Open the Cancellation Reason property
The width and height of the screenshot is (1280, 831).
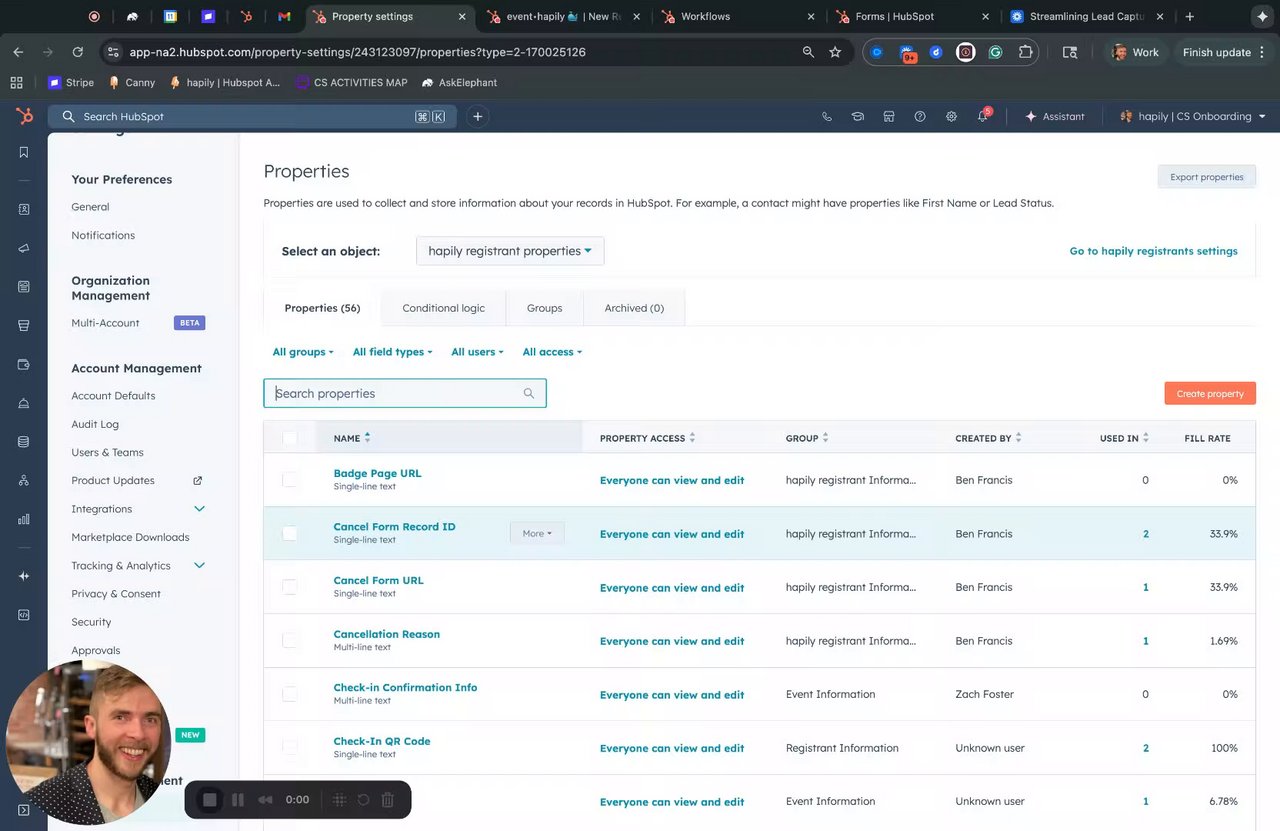(387, 634)
